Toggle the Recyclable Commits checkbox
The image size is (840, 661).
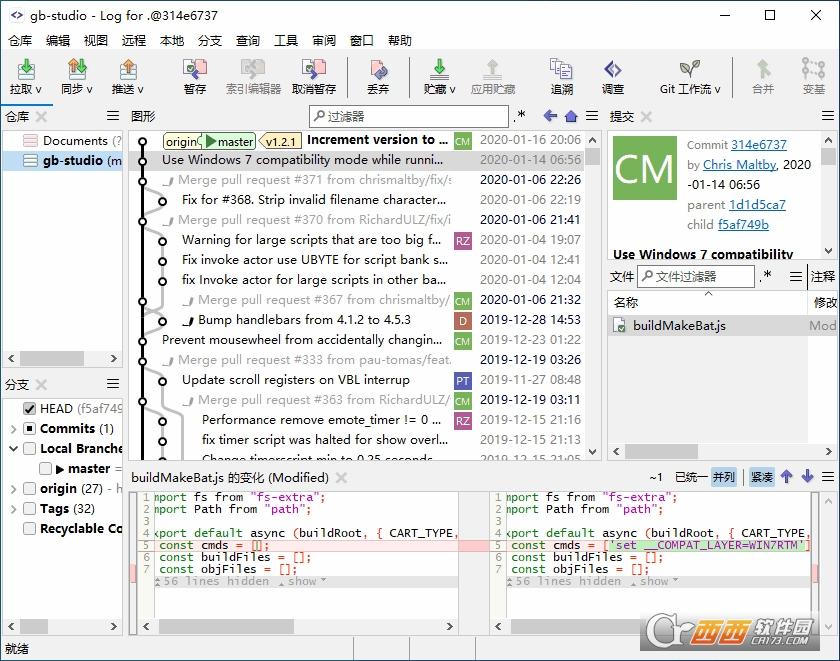tap(29, 529)
